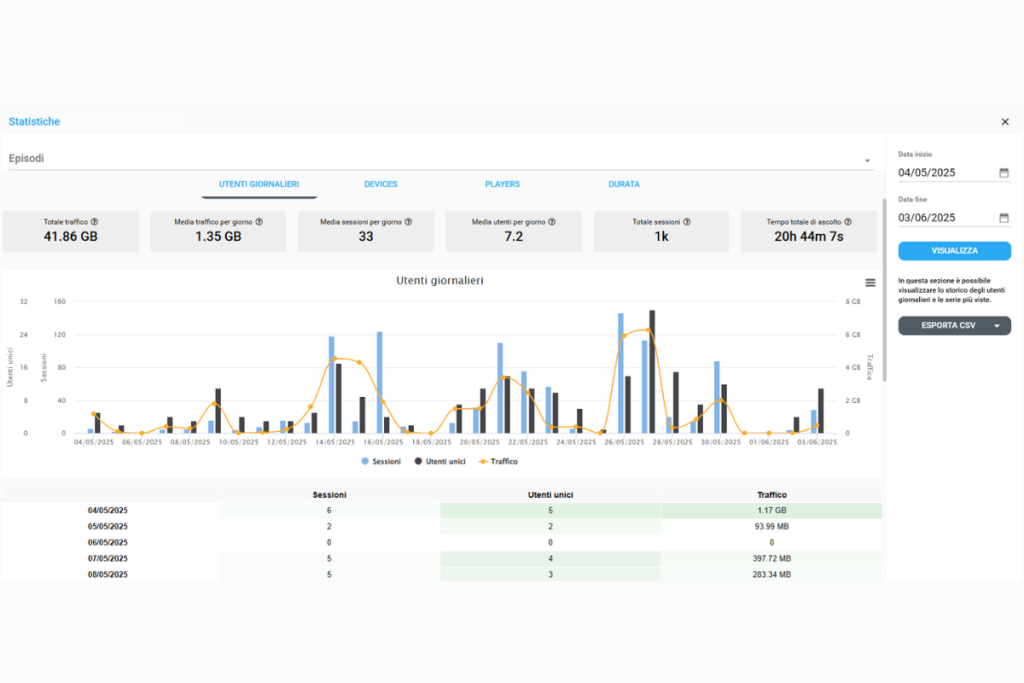Image resolution: width=1024 pixels, height=683 pixels.
Task: Select the Traffico column header
Action: [x=772, y=495]
